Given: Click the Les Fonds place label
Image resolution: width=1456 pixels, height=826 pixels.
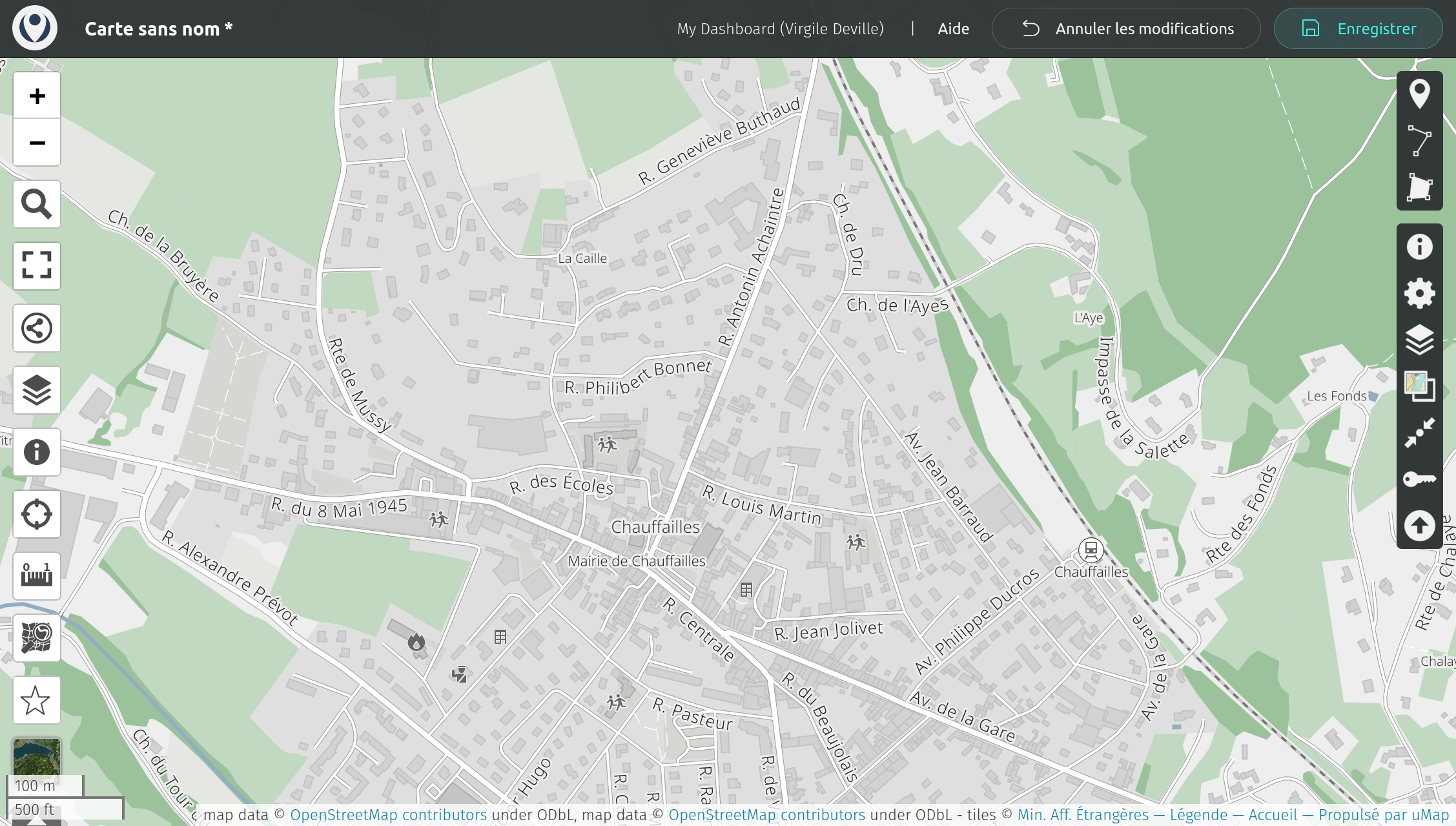Looking at the screenshot, I should tap(1337, 396).
